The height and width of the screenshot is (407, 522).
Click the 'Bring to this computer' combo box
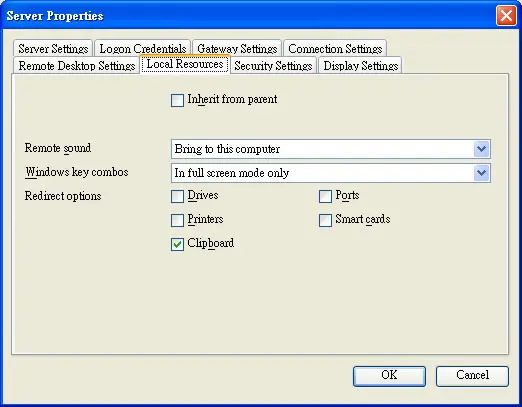pyautogui.click(x=331, y=149)
